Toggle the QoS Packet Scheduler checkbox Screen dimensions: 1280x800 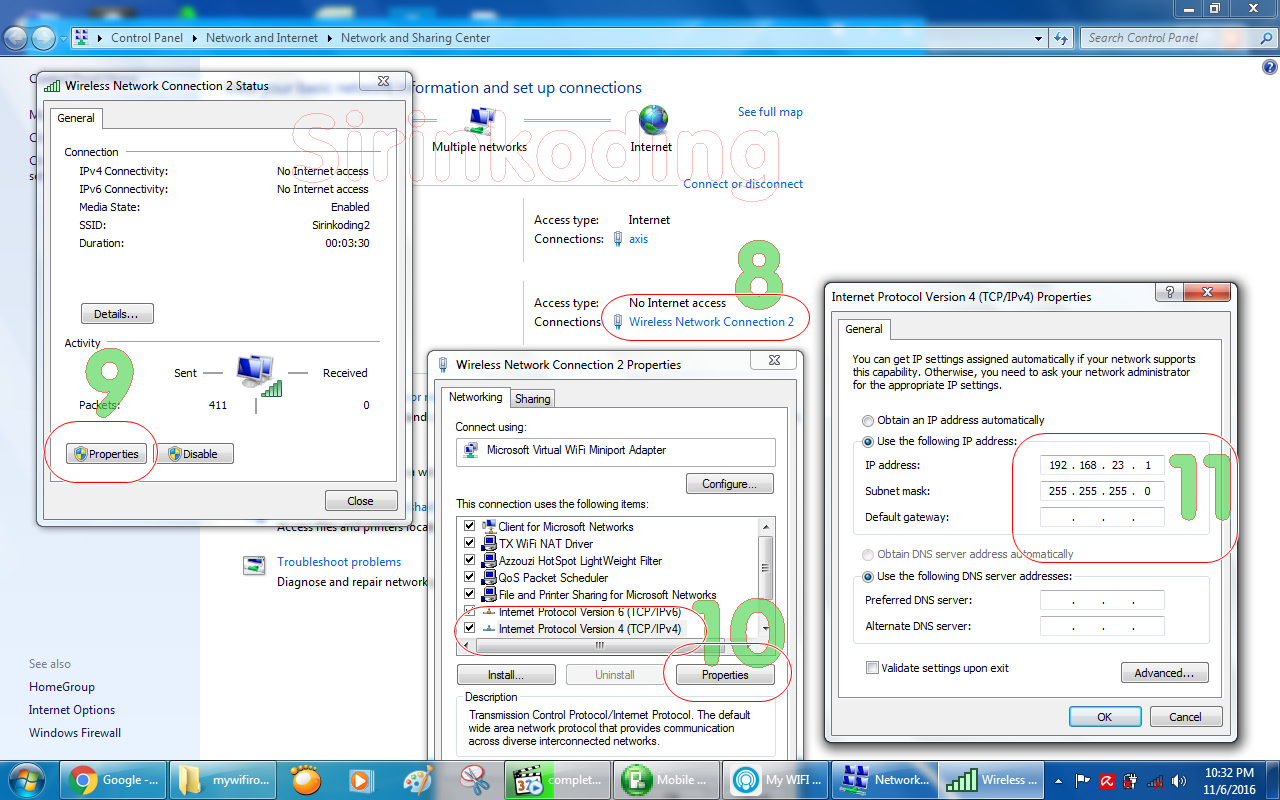(470, 578)
